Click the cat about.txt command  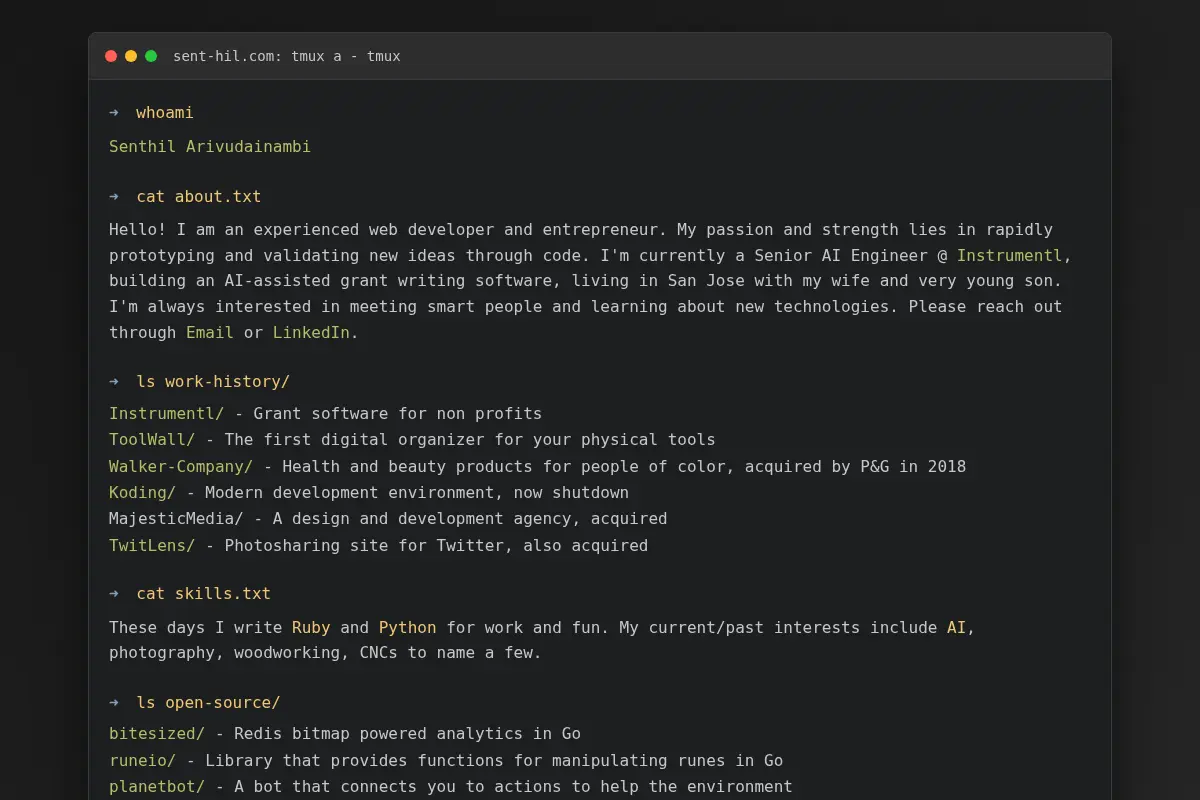[x=199, y=196]
